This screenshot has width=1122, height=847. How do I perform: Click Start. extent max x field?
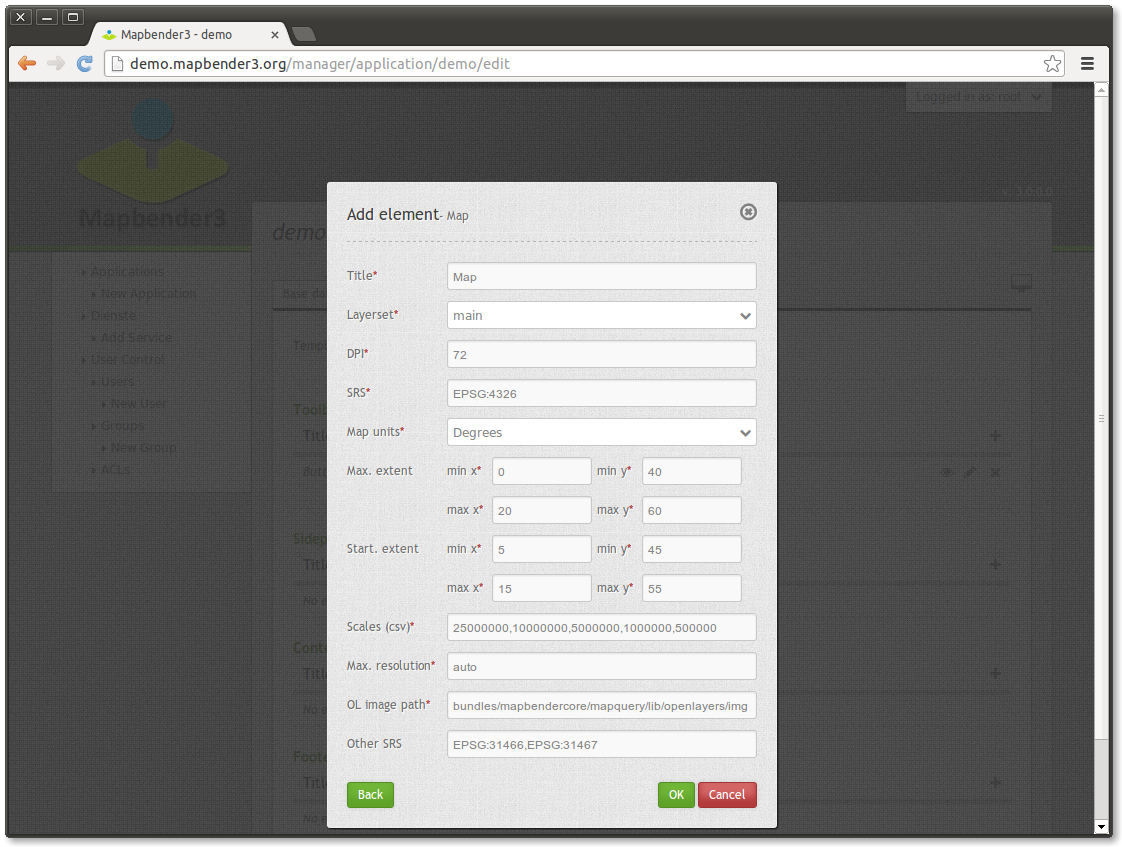pyautogui.click(x=542, y=588)
